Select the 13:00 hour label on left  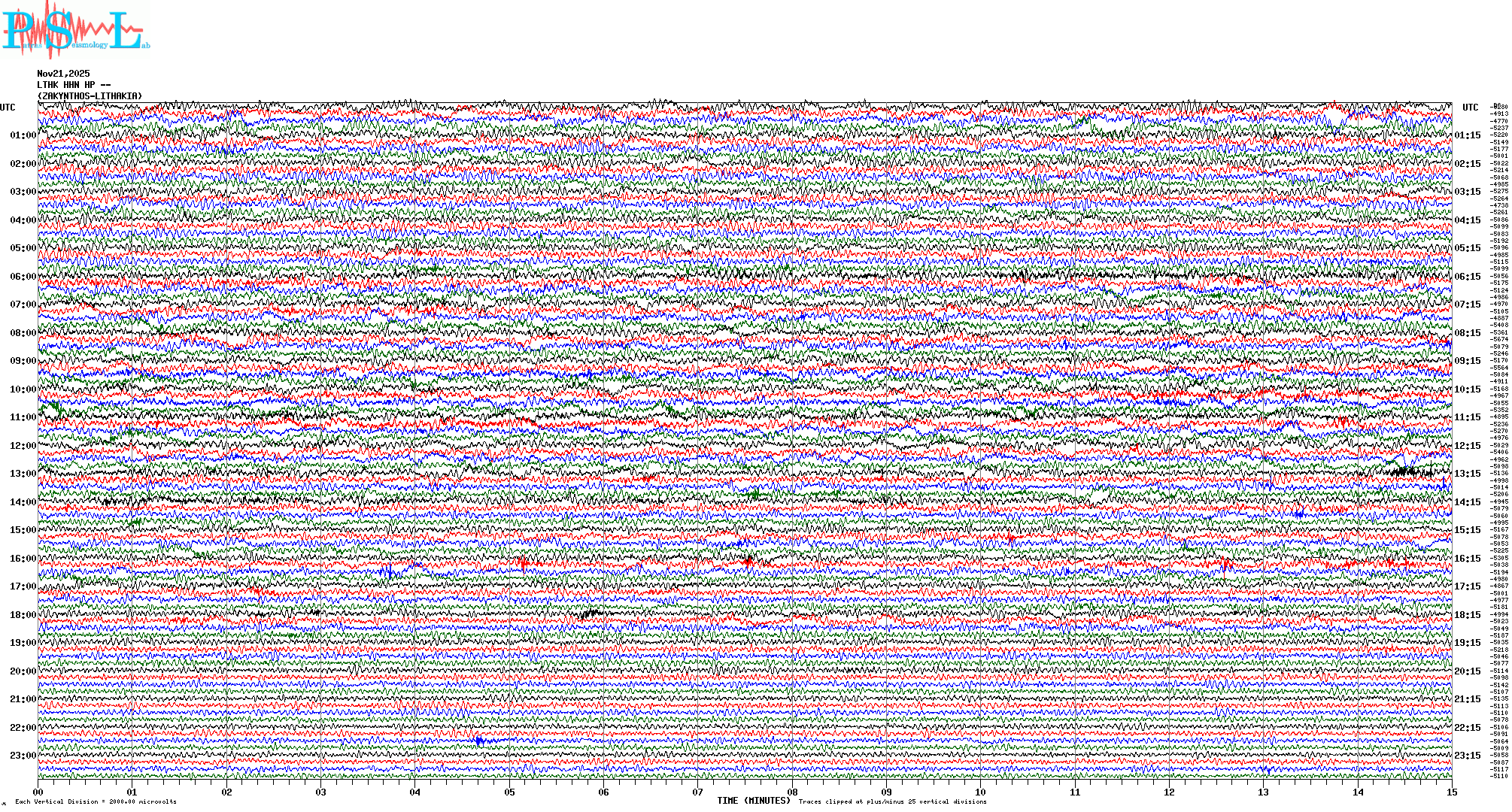[23, 474]
